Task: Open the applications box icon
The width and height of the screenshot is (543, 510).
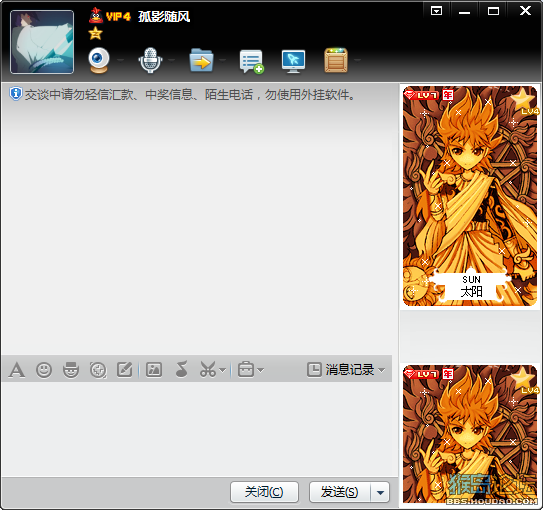Action: click(x=336, y=60)
